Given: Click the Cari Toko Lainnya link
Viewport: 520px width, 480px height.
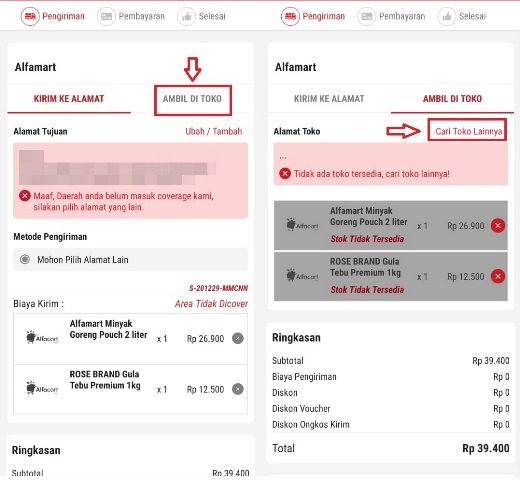Looking at the screenshot, I should tap(469, 131).
